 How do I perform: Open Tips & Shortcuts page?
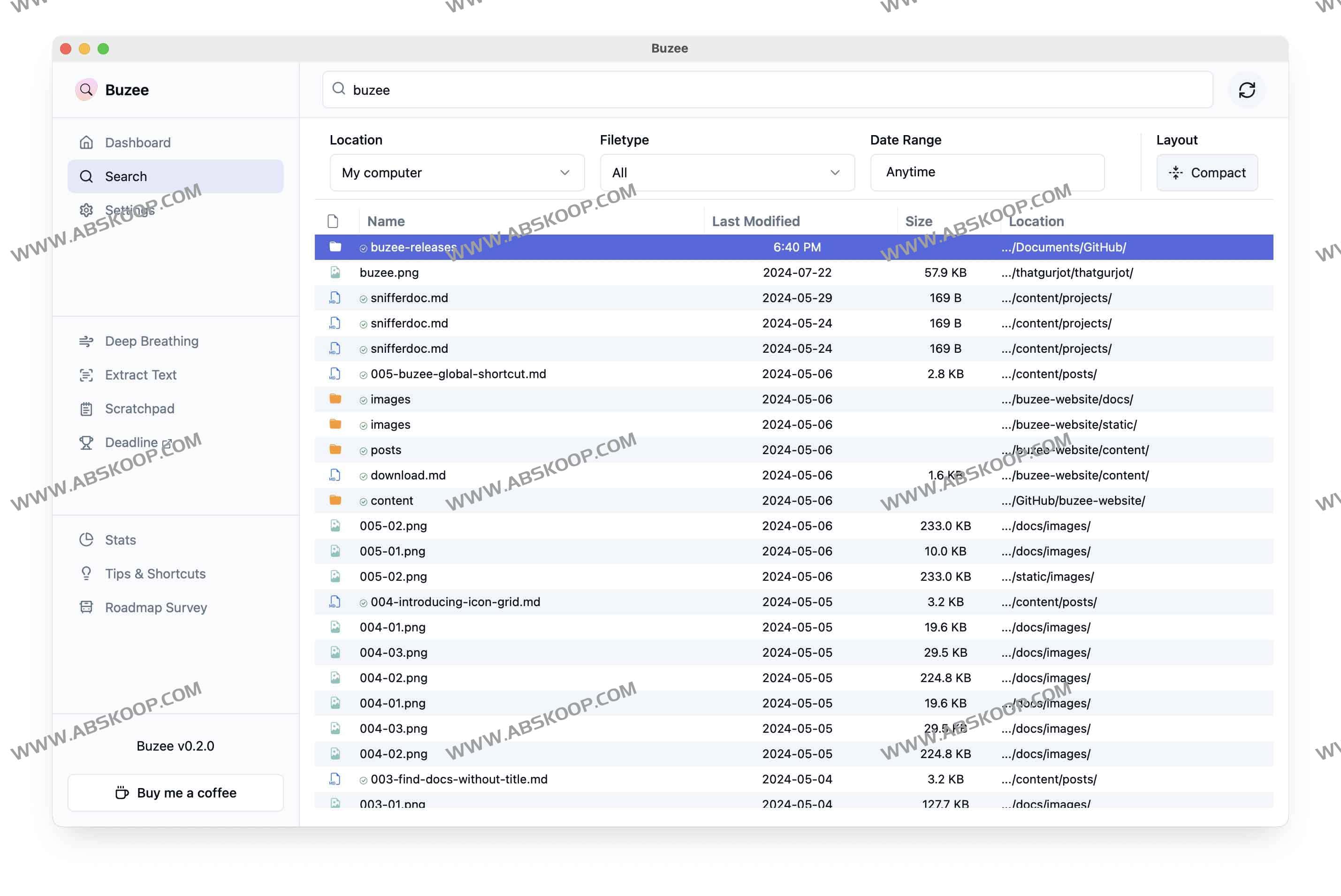(x=155, y=574)
